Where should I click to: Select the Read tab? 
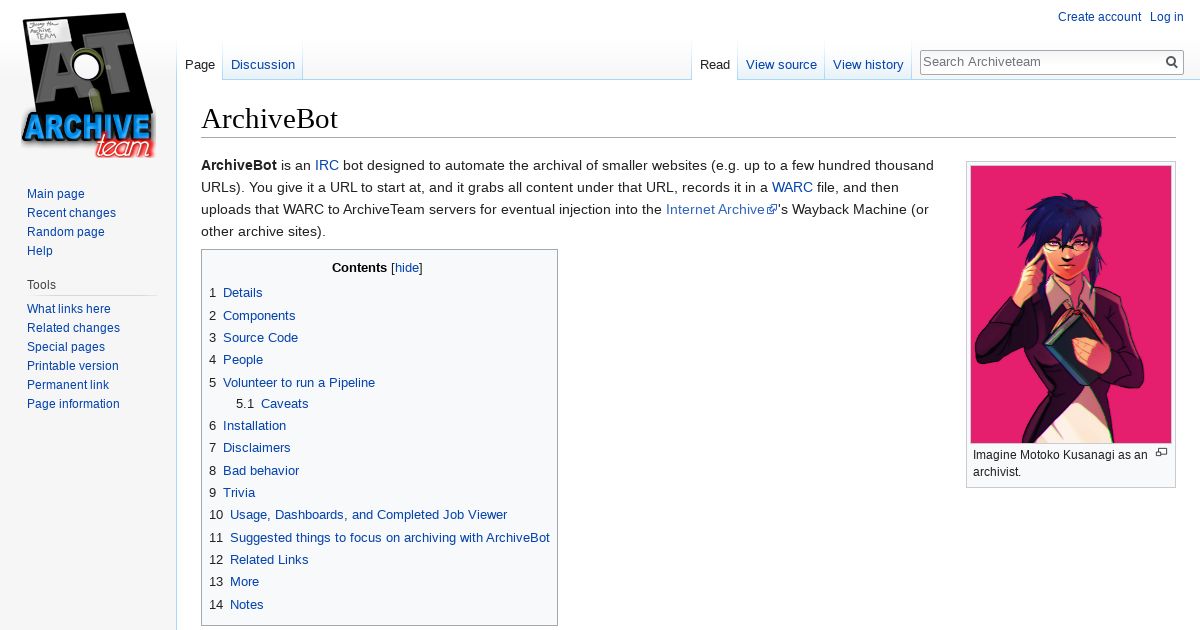715,65
